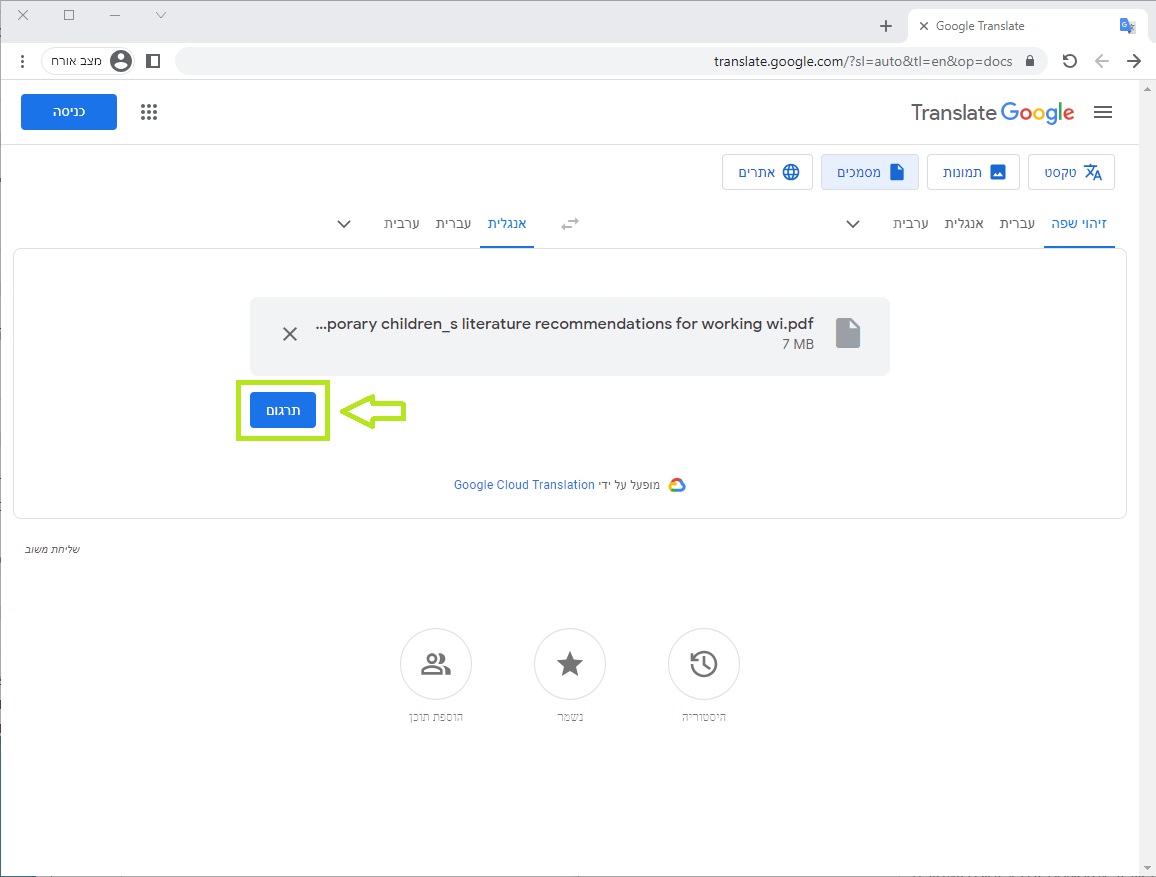Screen dimensions: 1156x877
Task: Swap source and target languages
Action: click(x=570, y=224)
